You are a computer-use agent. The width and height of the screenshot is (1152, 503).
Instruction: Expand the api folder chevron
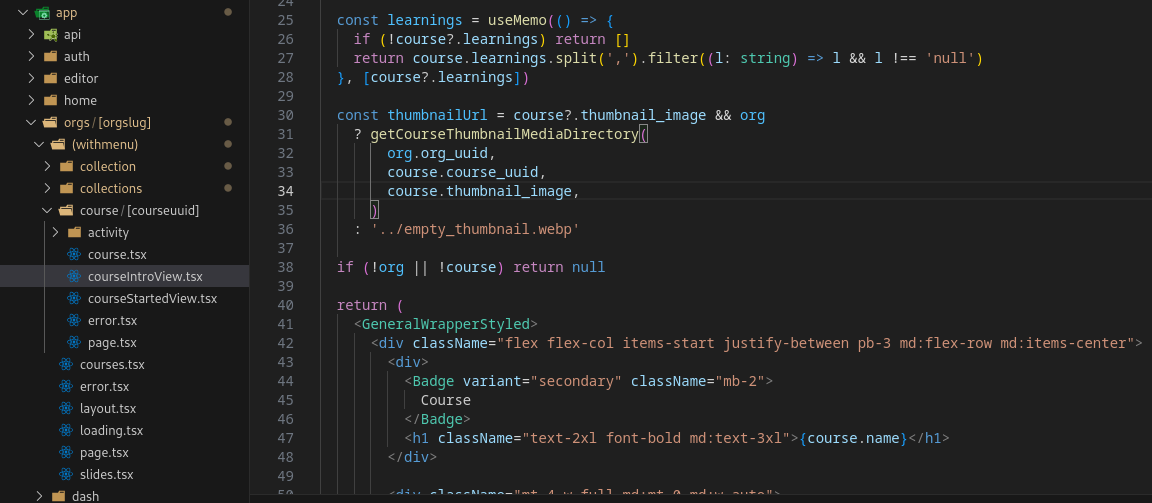click(31, 35)
